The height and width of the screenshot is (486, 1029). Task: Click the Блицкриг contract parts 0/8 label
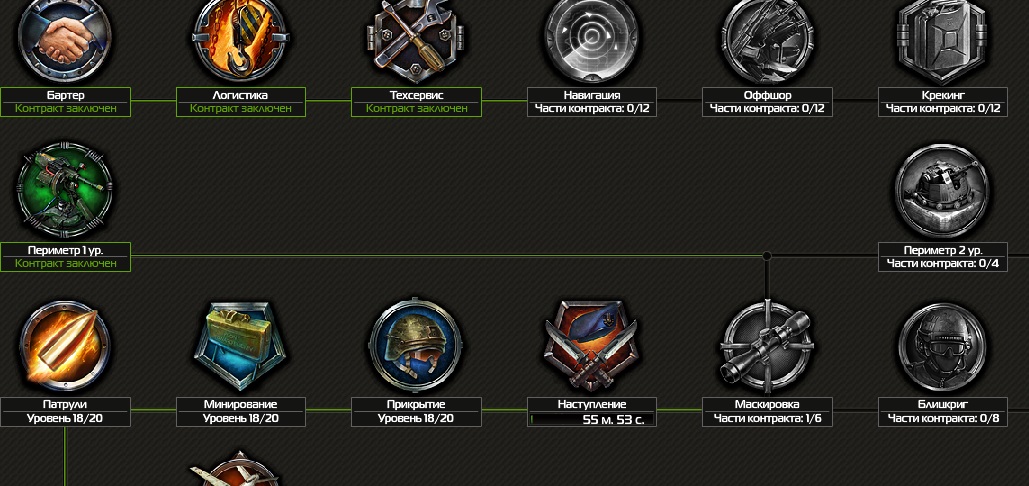(x=943, y=419)
